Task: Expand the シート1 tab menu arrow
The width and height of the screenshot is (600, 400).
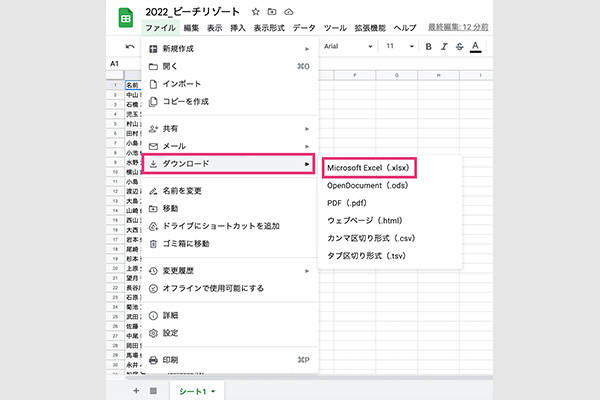Action: [214, 390]
